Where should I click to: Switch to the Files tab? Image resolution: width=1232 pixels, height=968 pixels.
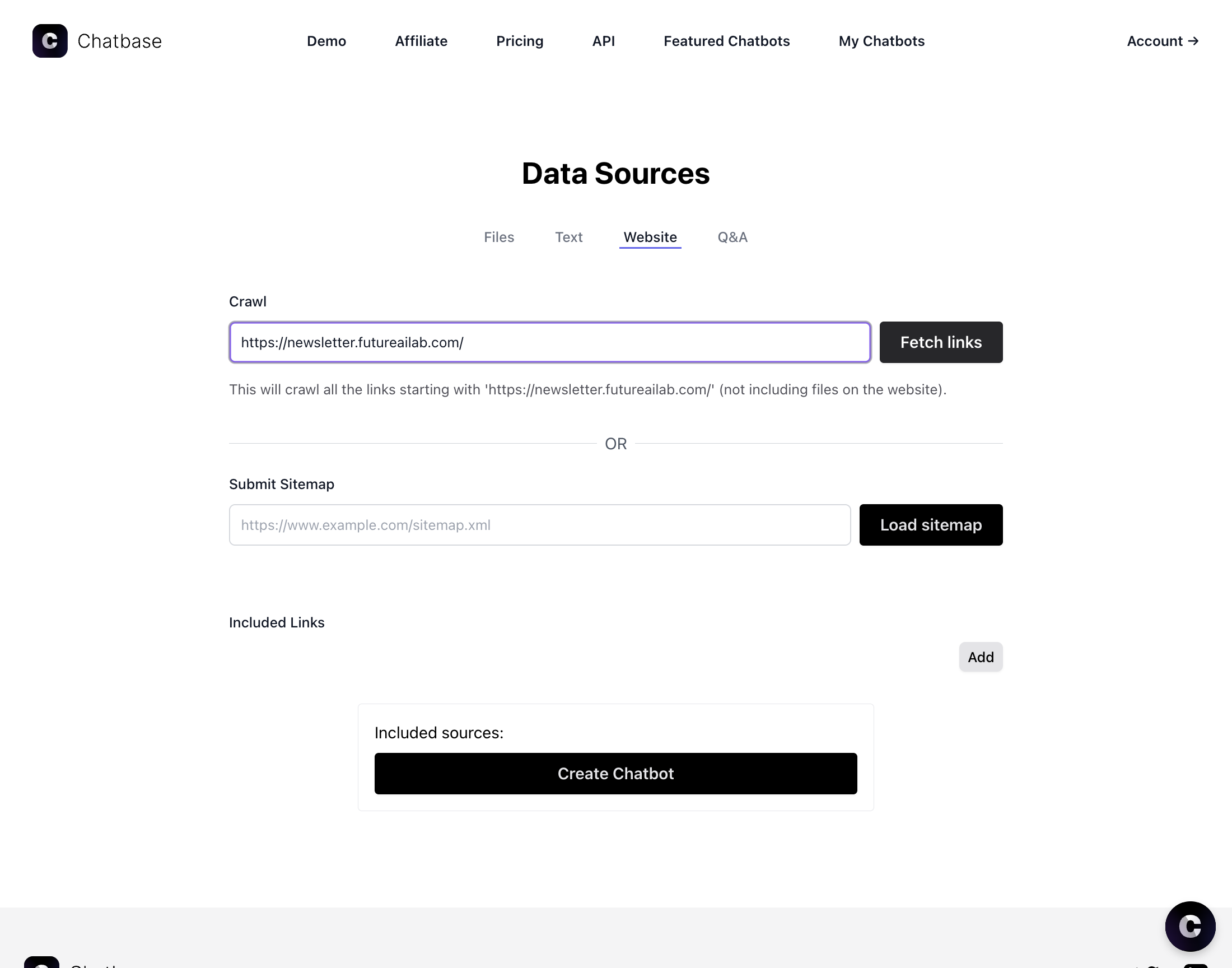tap(498, 237)
